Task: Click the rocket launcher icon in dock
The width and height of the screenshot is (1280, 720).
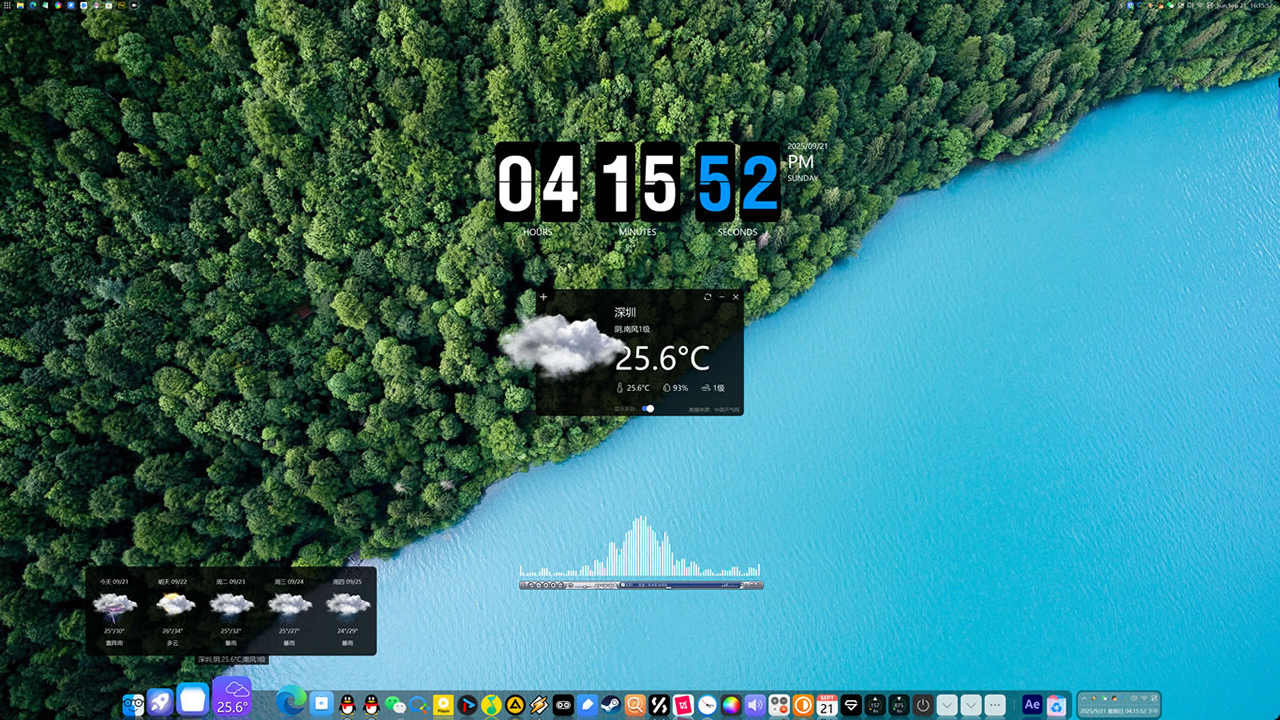Action: [160, 703]
